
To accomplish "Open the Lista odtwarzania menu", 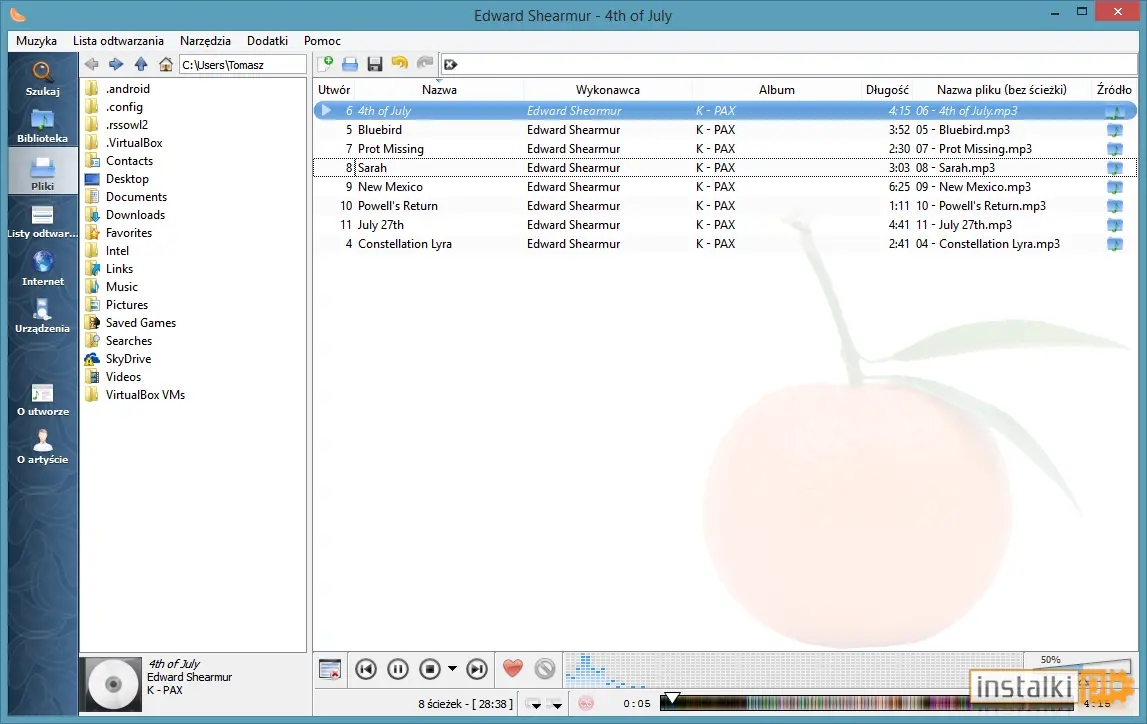I will (119, 41).
